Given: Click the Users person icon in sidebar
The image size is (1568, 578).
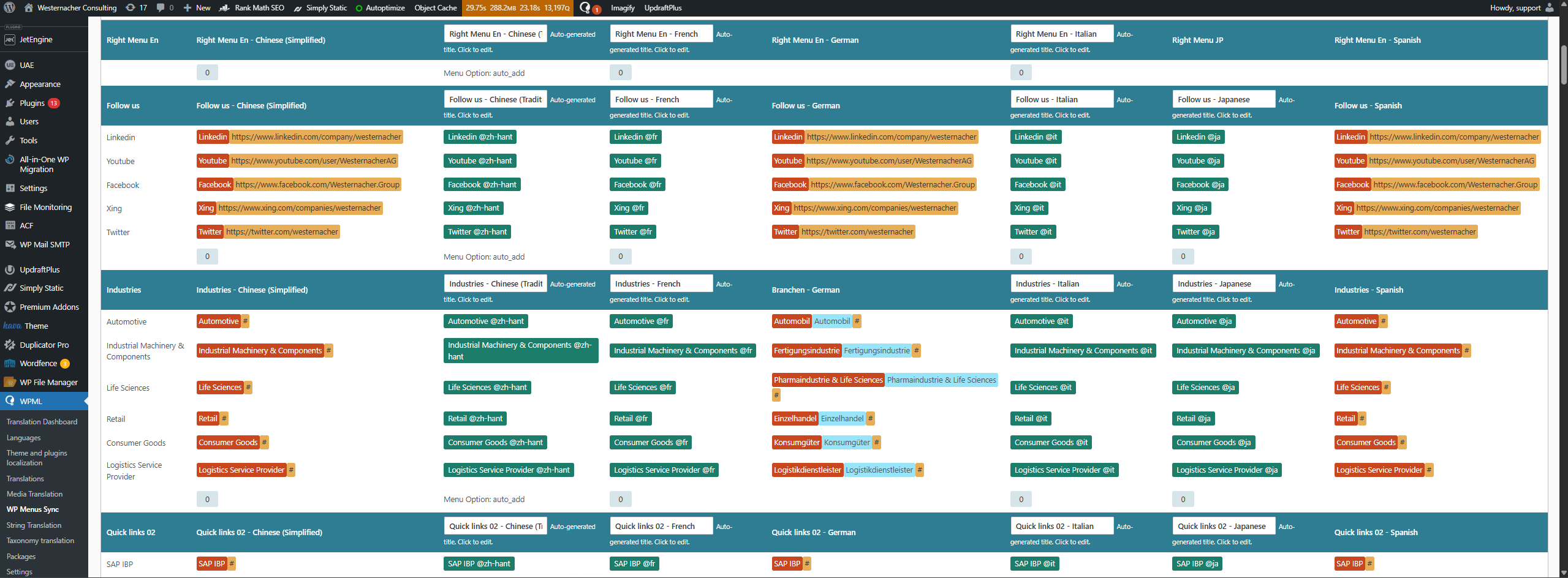Looking at the screenshot, I should [10, 121].
